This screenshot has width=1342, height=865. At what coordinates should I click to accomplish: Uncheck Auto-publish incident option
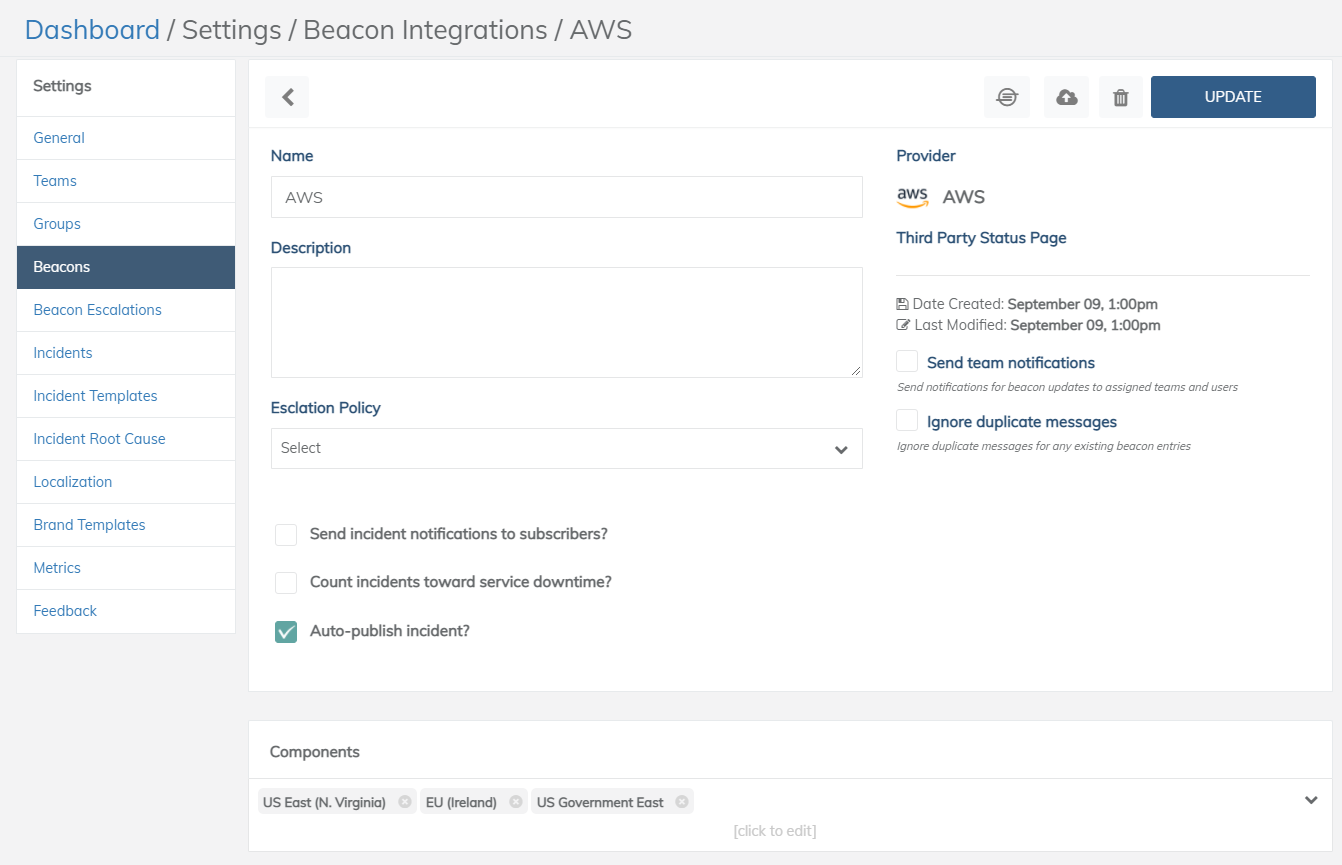[286, 631]
